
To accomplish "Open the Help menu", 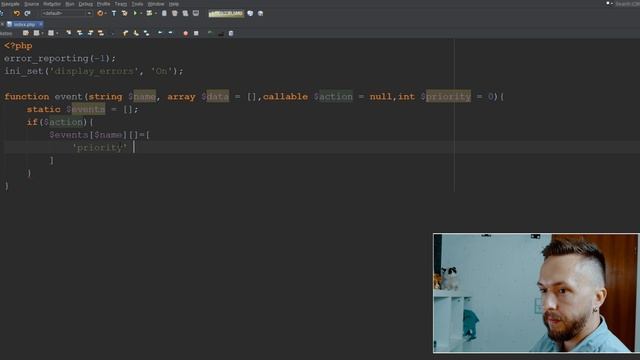I will [174, 4].
